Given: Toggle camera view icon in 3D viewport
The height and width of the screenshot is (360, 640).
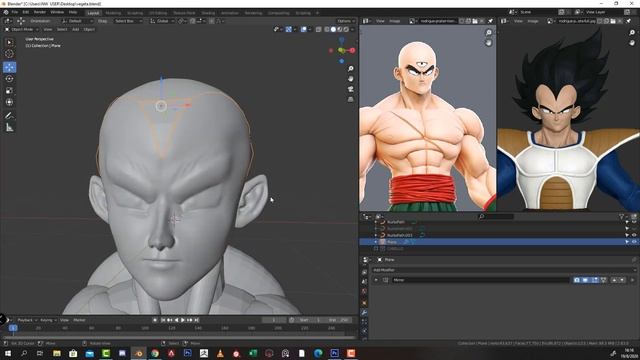Looking at the screenshot, I should (x=351, y=89).
